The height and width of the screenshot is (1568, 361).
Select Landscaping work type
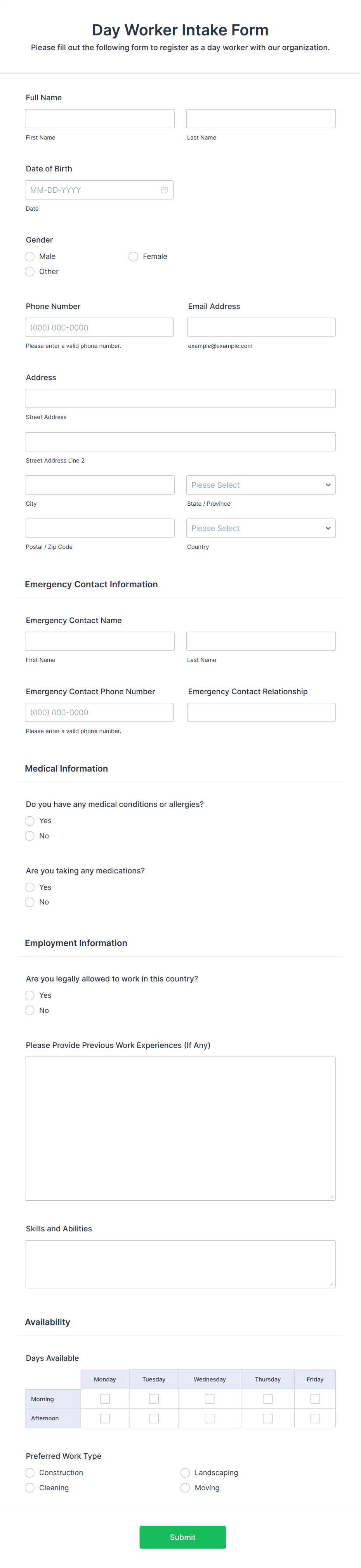click(x=185, y=1472)
